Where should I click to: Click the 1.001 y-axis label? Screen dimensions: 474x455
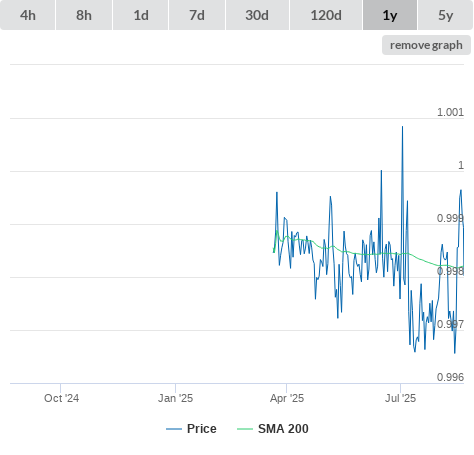point(450,112)
